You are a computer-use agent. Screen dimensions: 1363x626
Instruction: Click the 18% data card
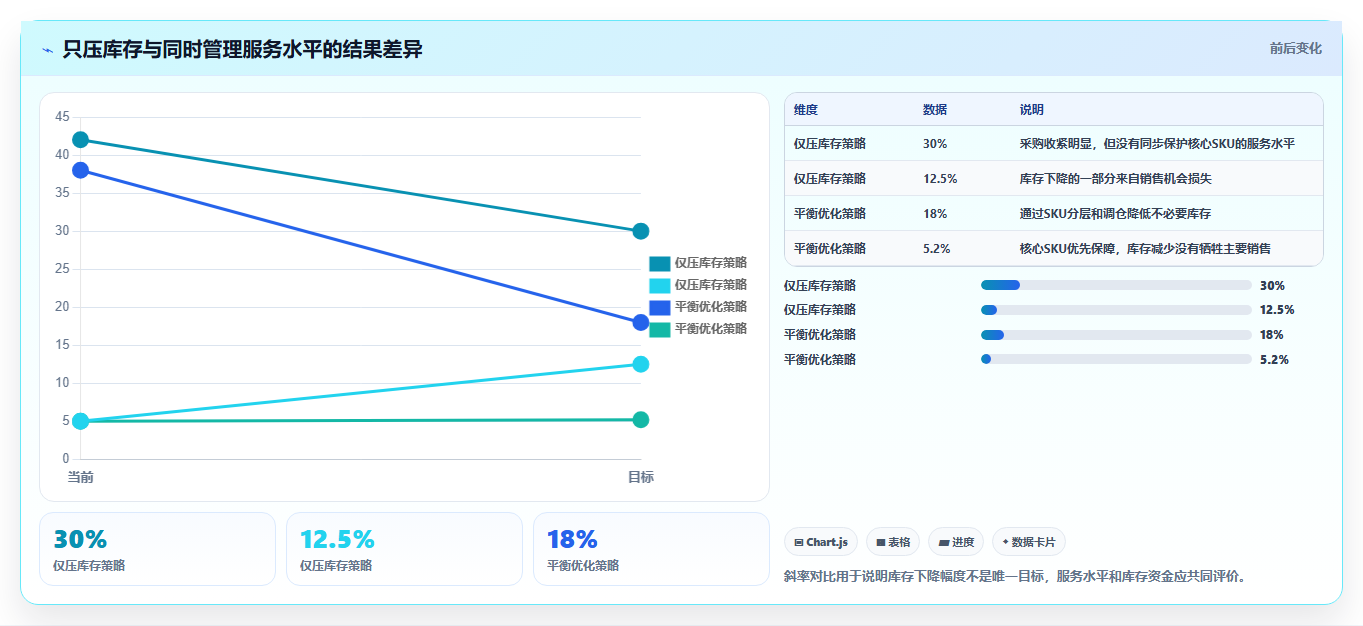click(x=651, y=549)
